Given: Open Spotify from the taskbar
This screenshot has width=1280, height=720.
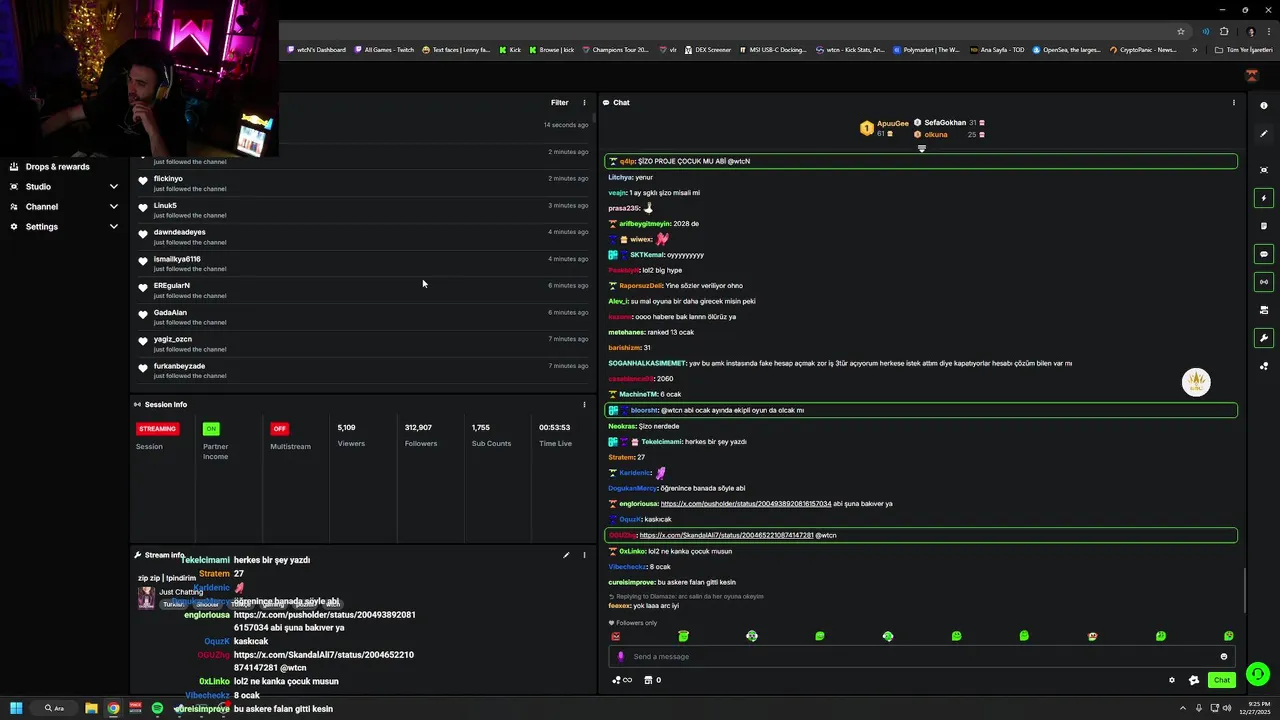Looking at the screenshot, I should click(x=157, y=708).
